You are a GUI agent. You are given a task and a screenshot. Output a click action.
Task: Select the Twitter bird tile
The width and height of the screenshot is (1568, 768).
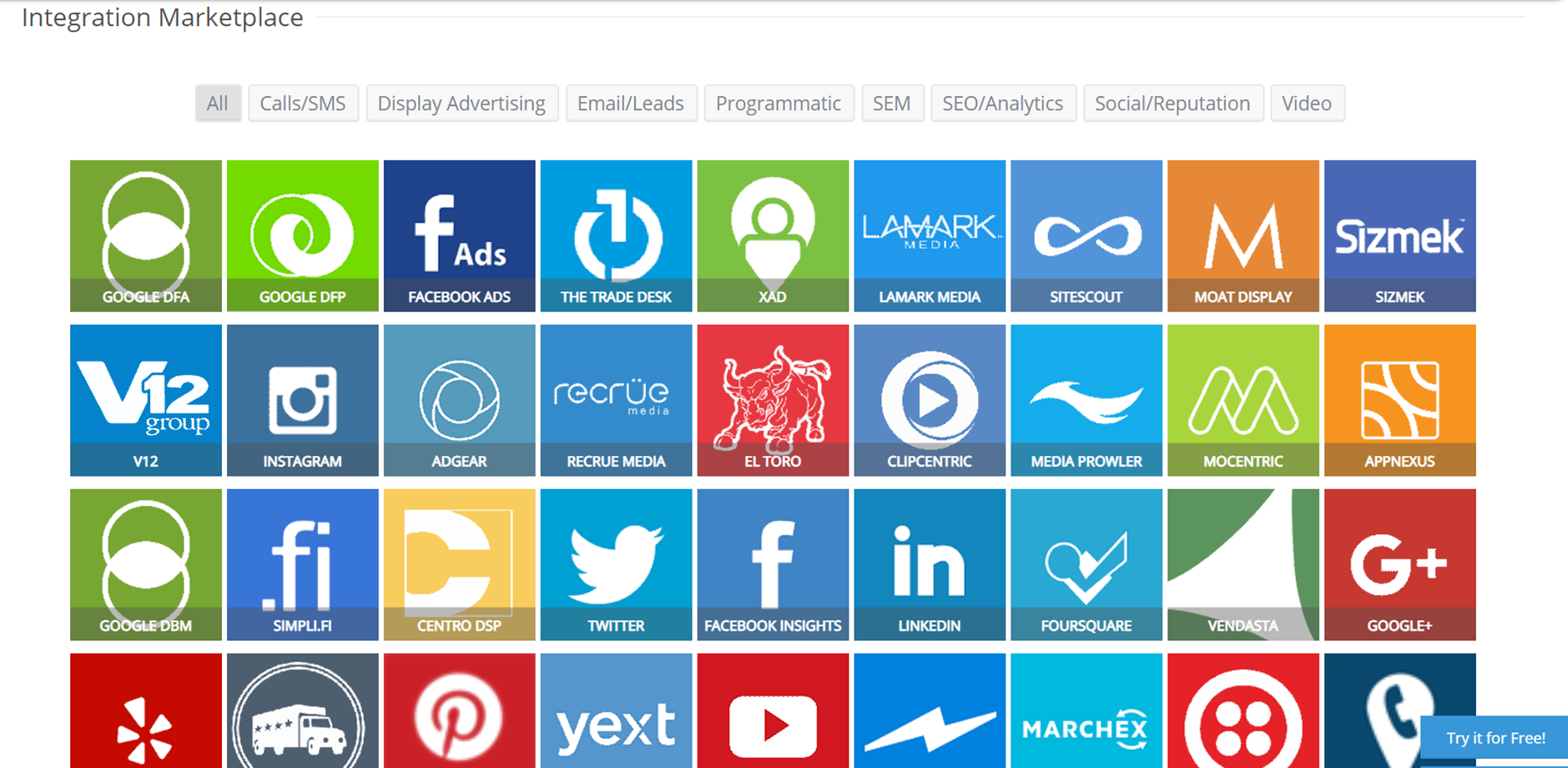click(x=616, y=564)
